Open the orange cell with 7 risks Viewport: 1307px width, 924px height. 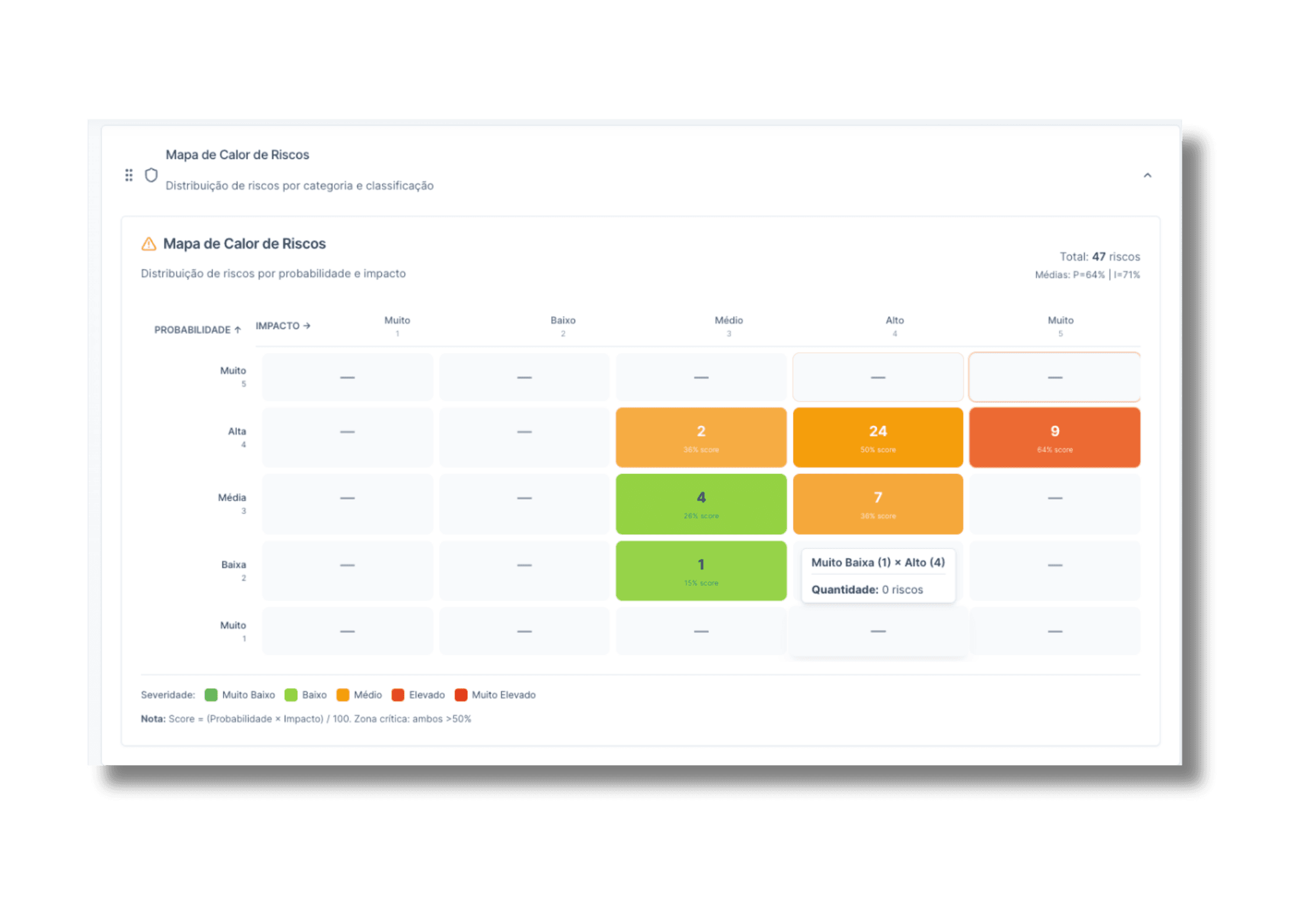(x=877, y=504)
